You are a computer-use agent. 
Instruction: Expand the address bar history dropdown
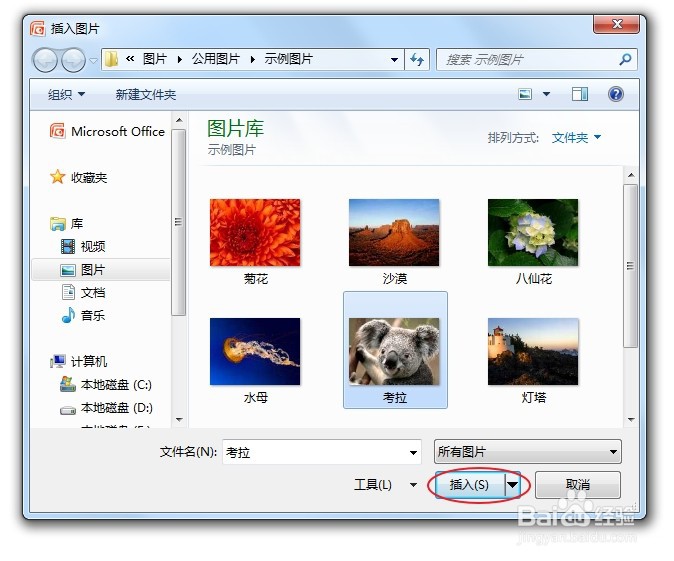pyautogui.click(x=394, y=60)
